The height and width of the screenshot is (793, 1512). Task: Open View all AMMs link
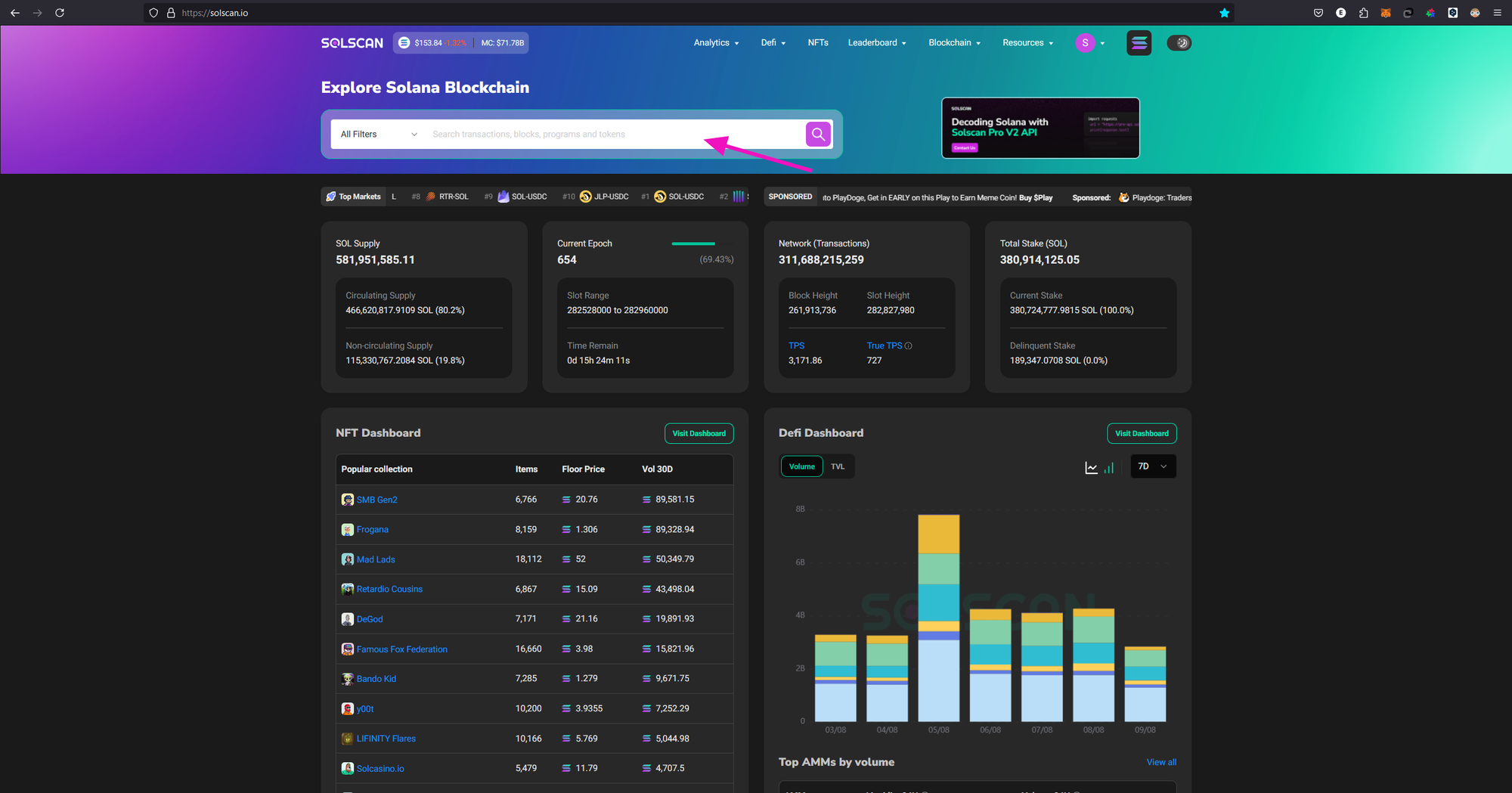(x=1161, y=762)
